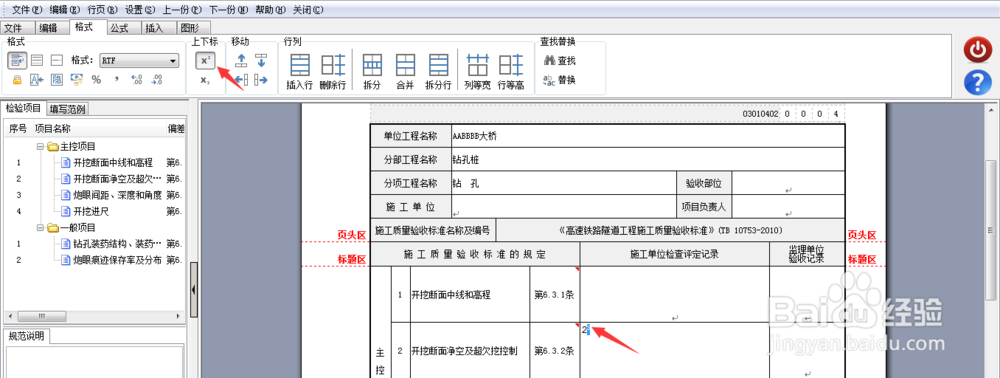Toggle the second format style button
1000x378 pixels.
[37, 61]
